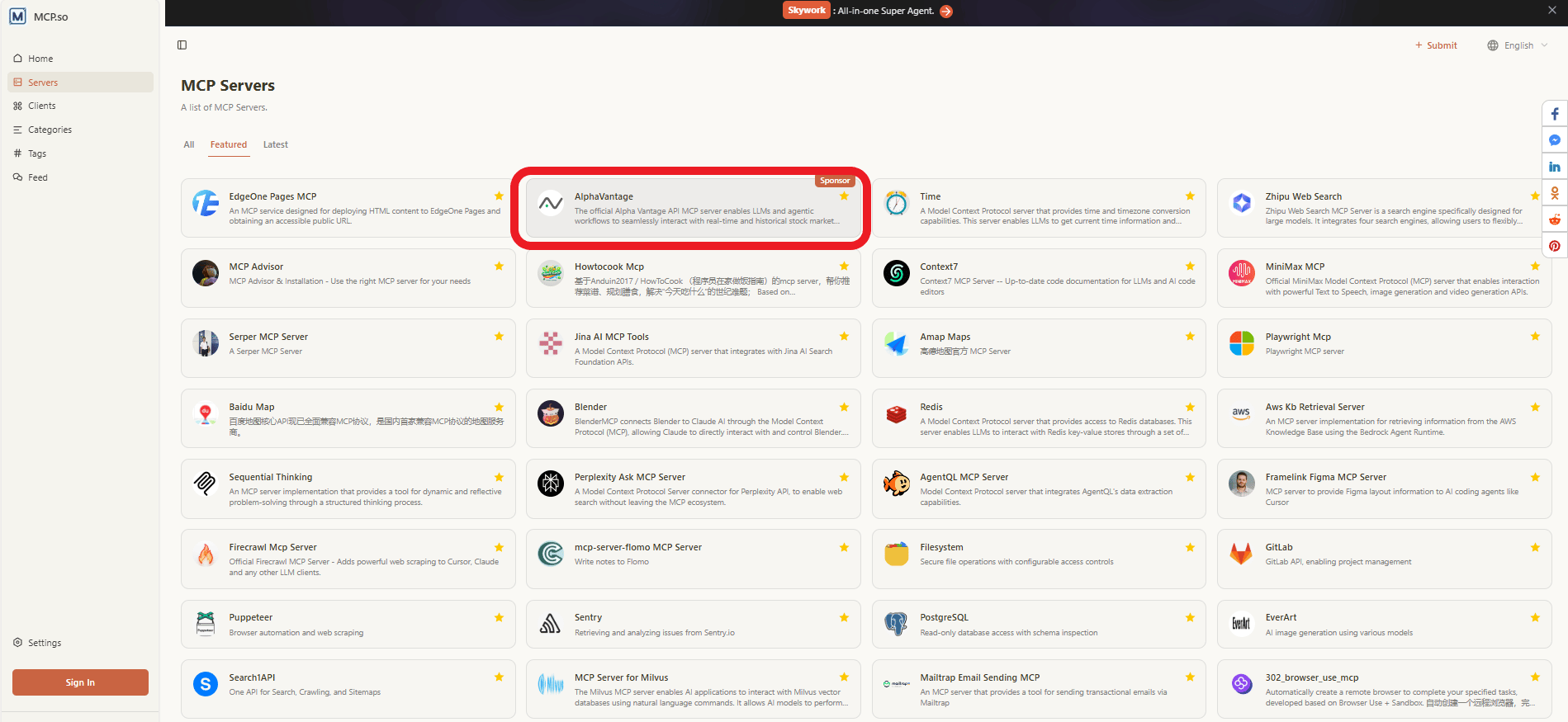Image resolution: width=1568 pixels, height=722 pixels.
Task: Open the Baidu Map card title
Action: 252,407
